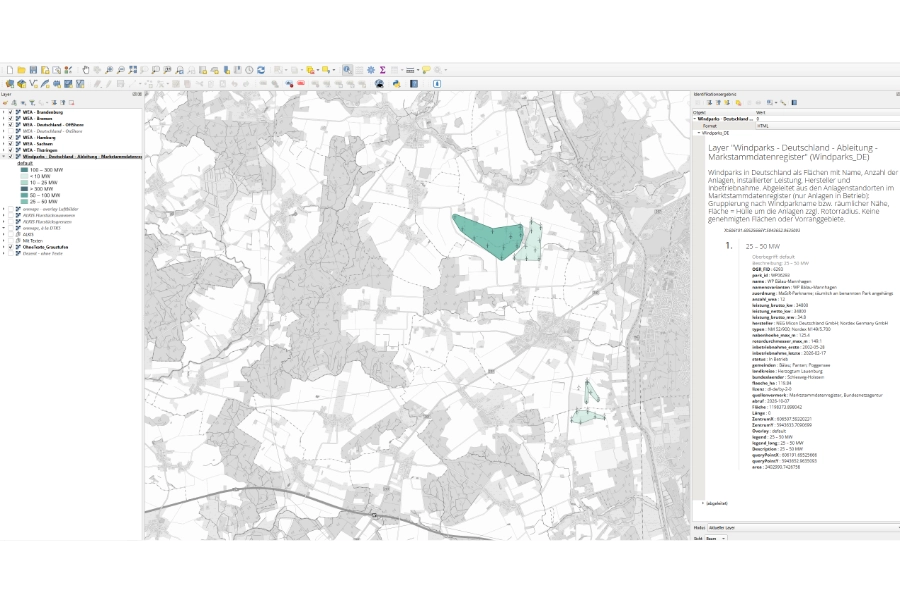Click Collapse All in the Layer panel toolbar

click(x=63, y=103)
